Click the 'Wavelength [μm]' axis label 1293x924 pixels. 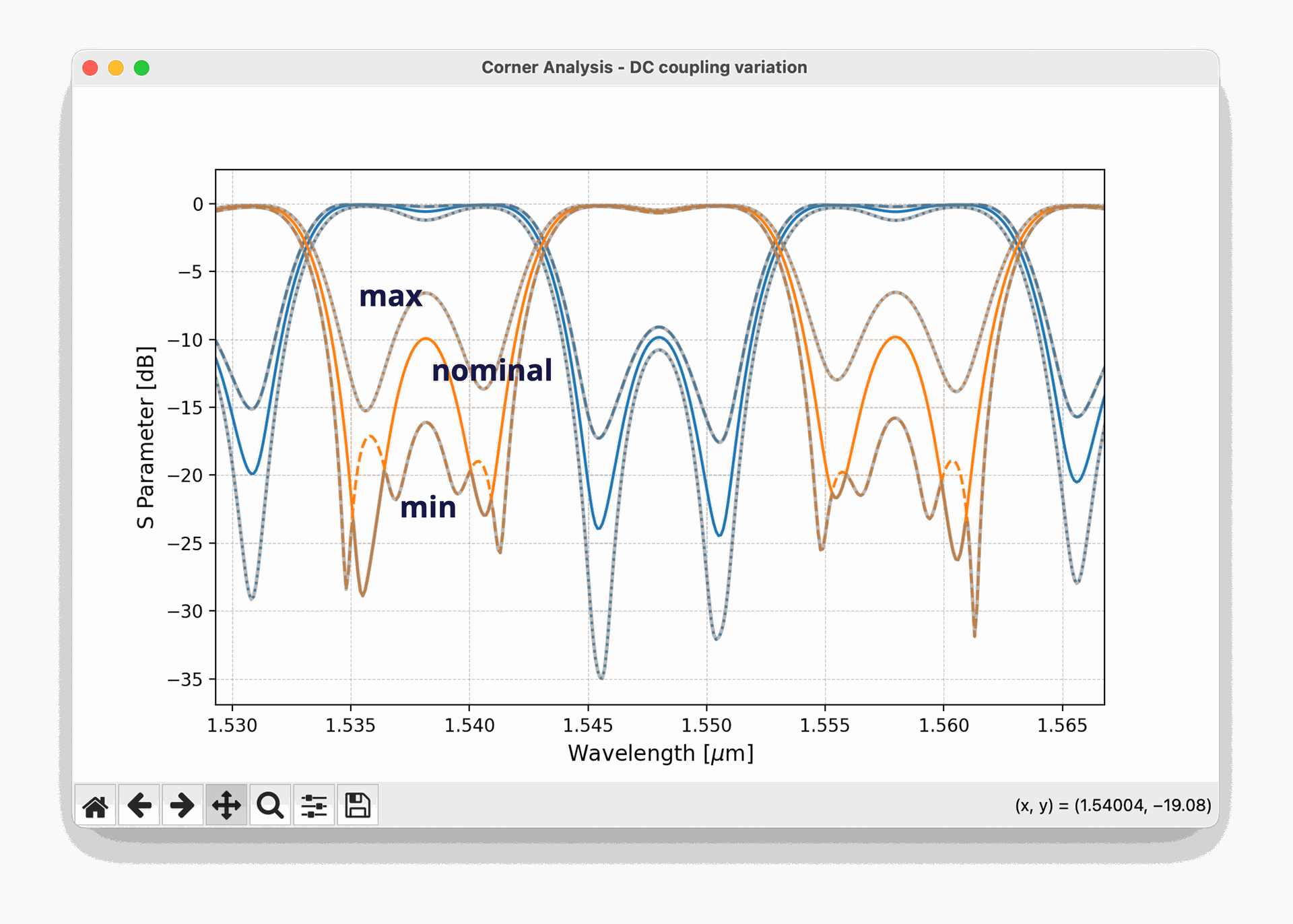coord(661,753)
